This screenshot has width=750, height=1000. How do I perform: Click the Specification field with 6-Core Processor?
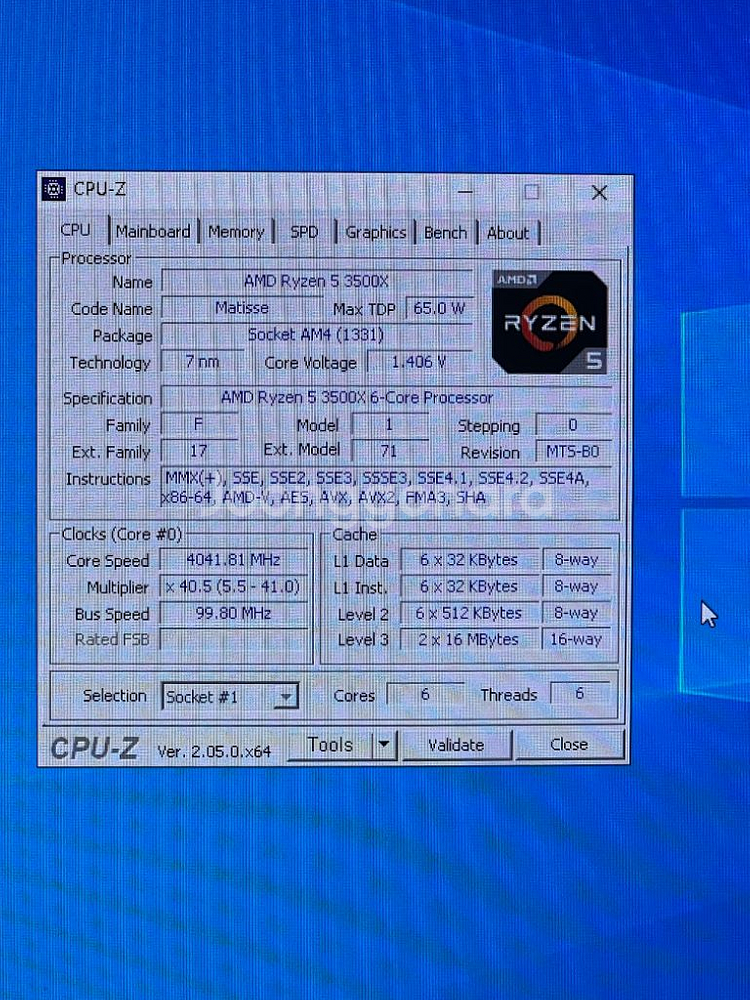[x=387, y=397]
